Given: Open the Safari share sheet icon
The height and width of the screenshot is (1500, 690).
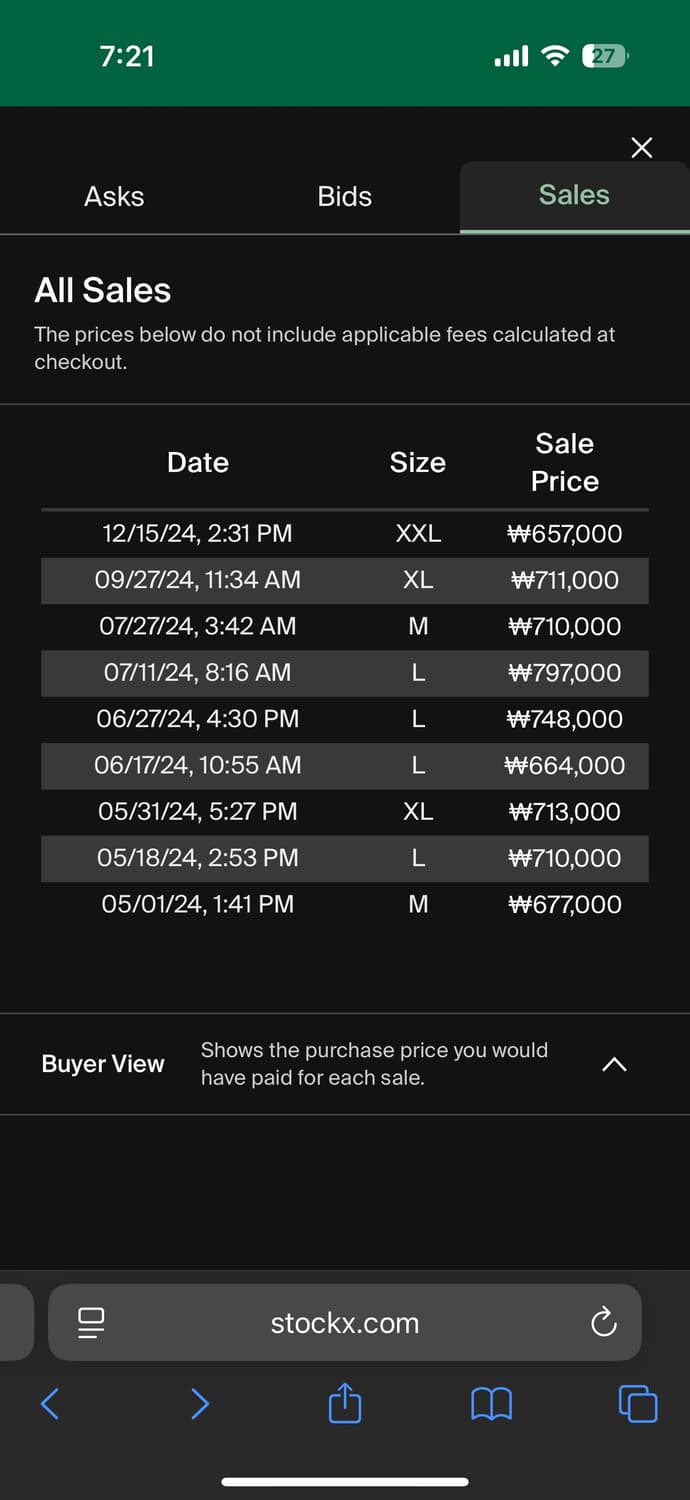Looking at the screenshot, I should tap(345, 1402).
